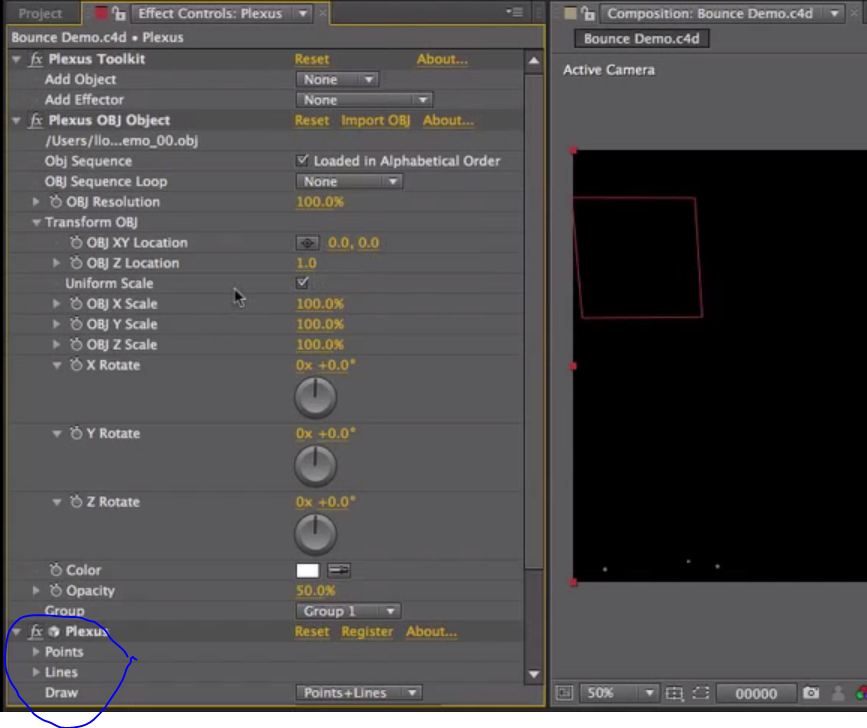
Task: Open the Composition: Bounce Demo.c4d dropdown
Action: coord(834,13)
